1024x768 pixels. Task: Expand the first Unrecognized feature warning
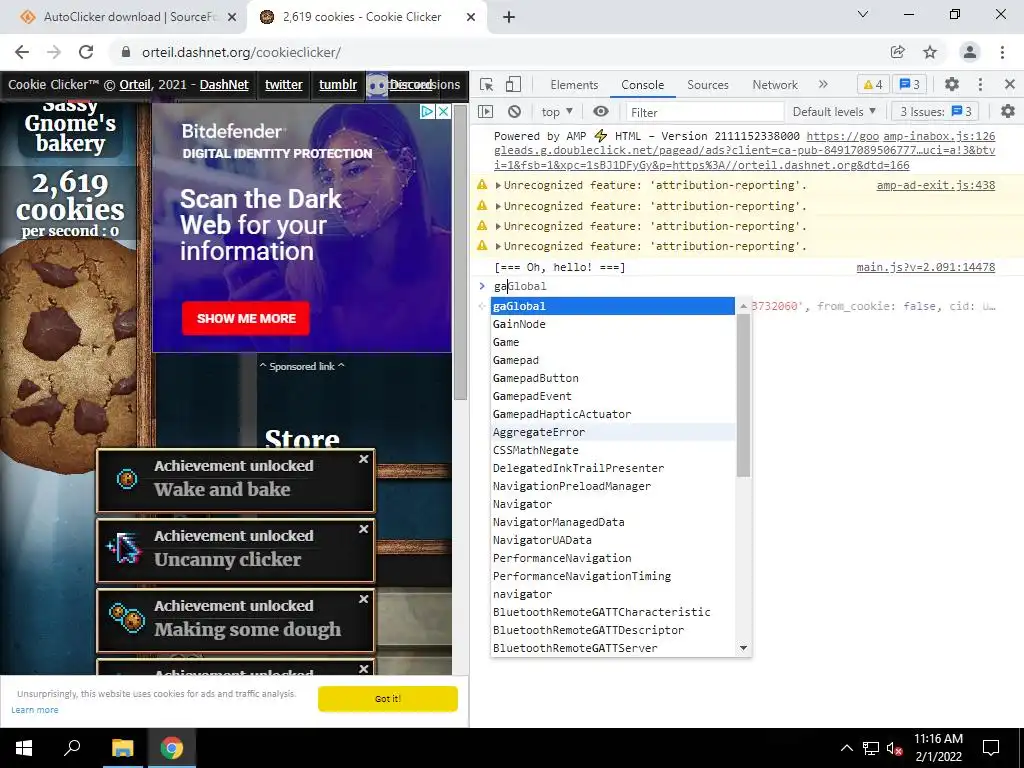coord(498,185)
